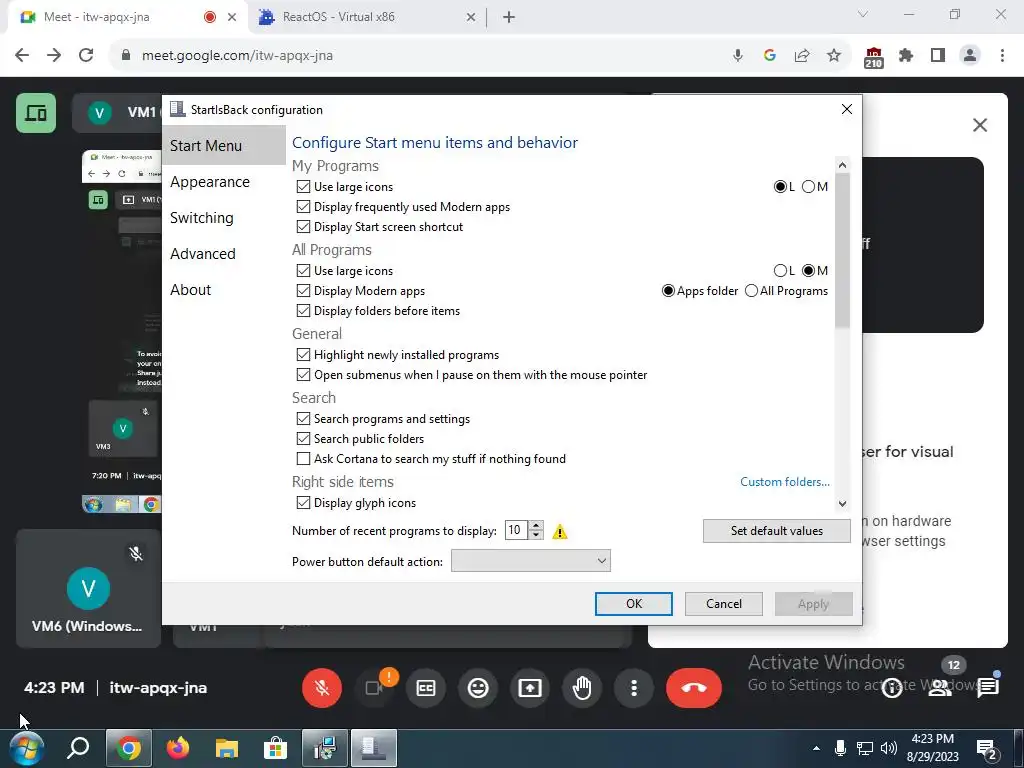Click Share this page icon

tap(802, 56)
